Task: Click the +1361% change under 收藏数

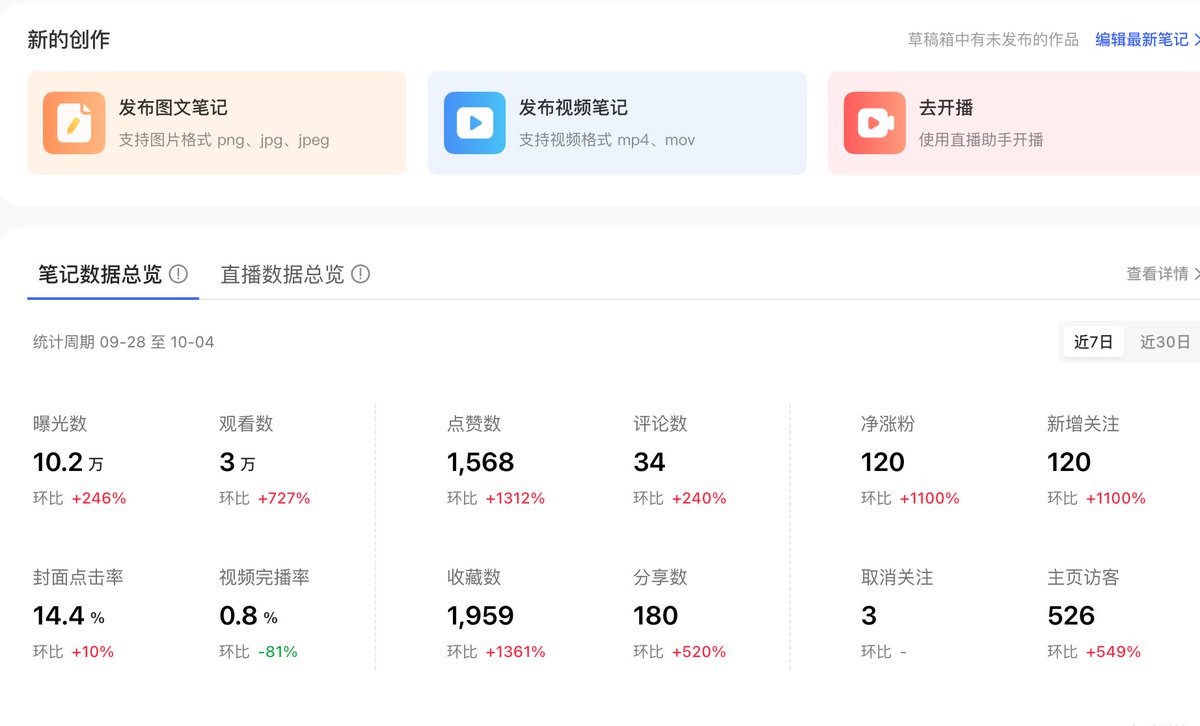Action: 515,652
